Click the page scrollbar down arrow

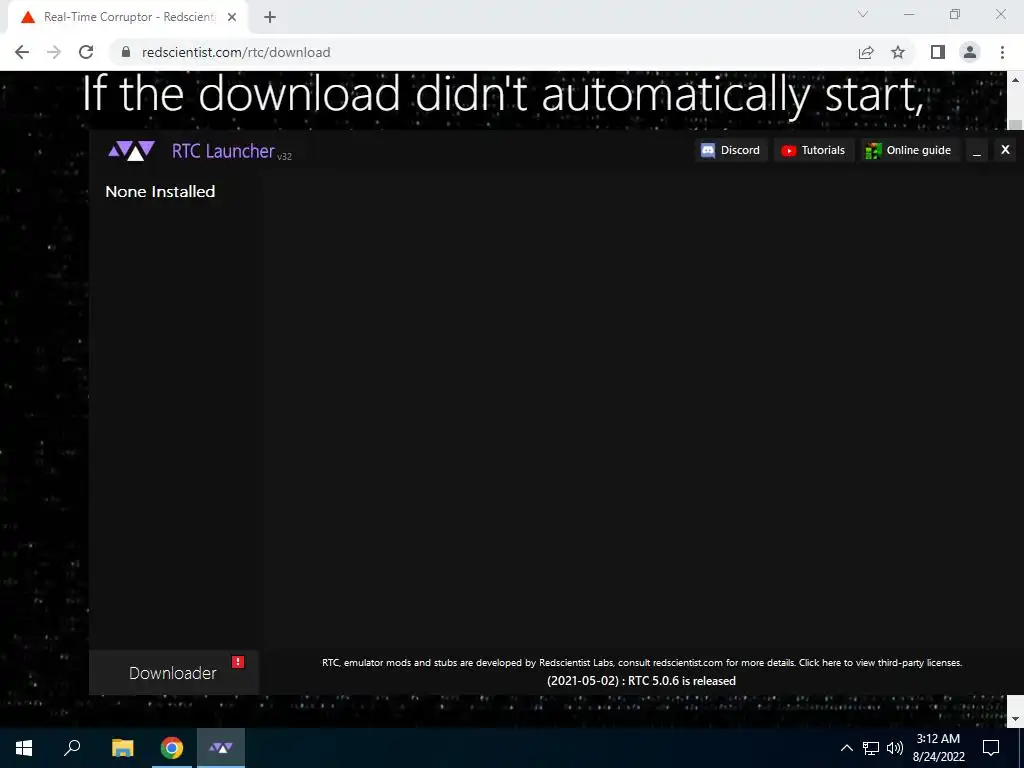pos(1015,719)
